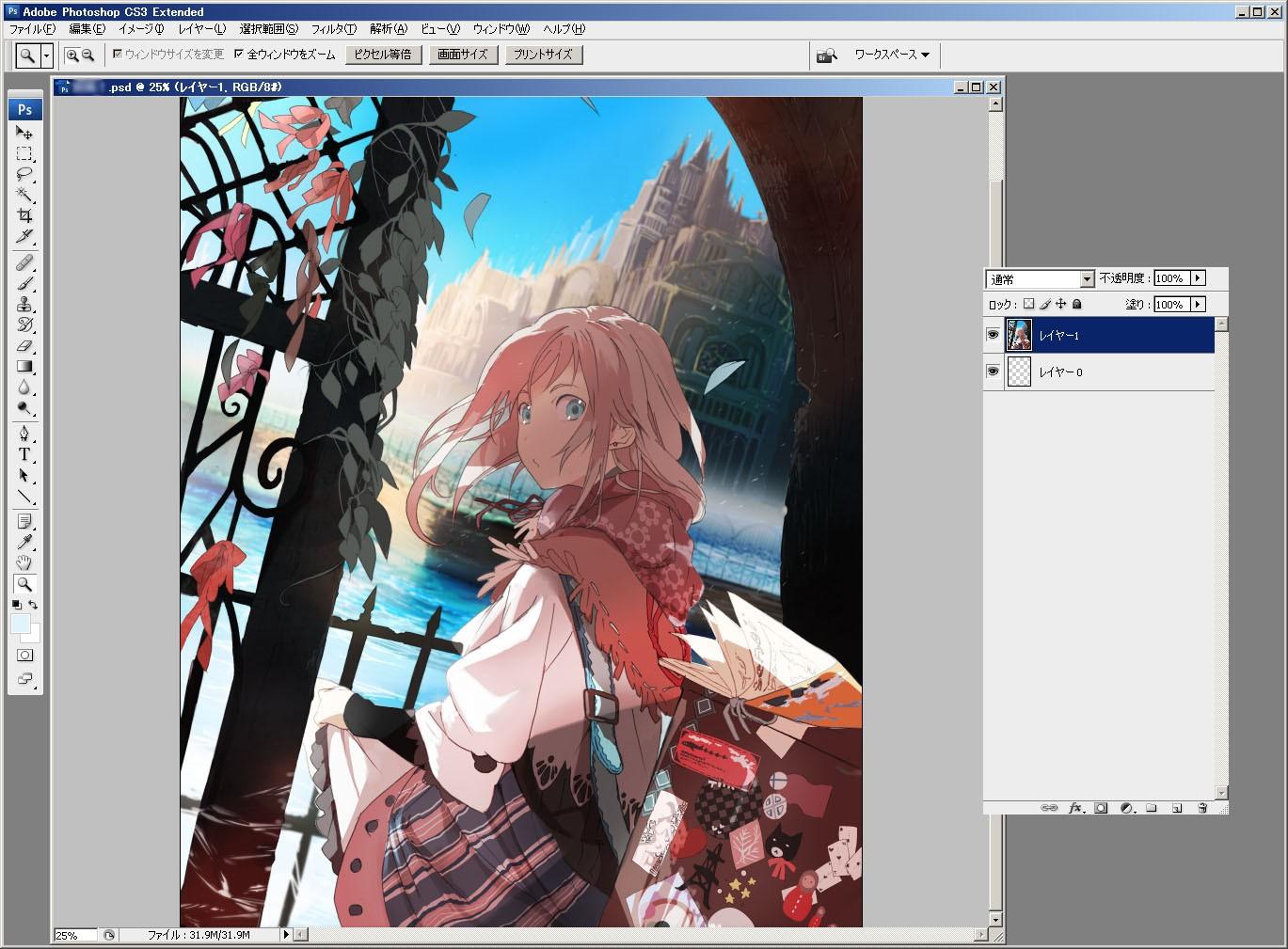Click the ピクセル等倍 button

(383, 55)
